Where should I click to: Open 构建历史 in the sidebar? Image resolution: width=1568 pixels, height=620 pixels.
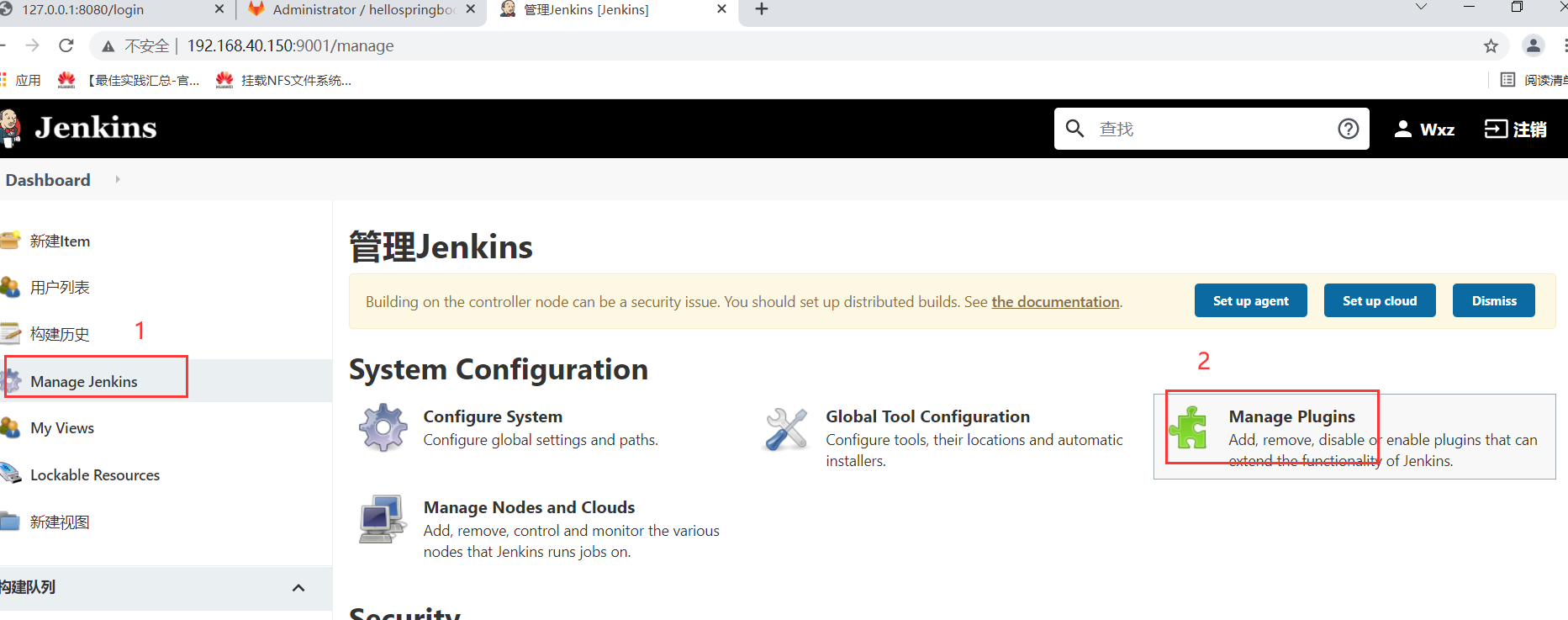(x=60, y=334)
